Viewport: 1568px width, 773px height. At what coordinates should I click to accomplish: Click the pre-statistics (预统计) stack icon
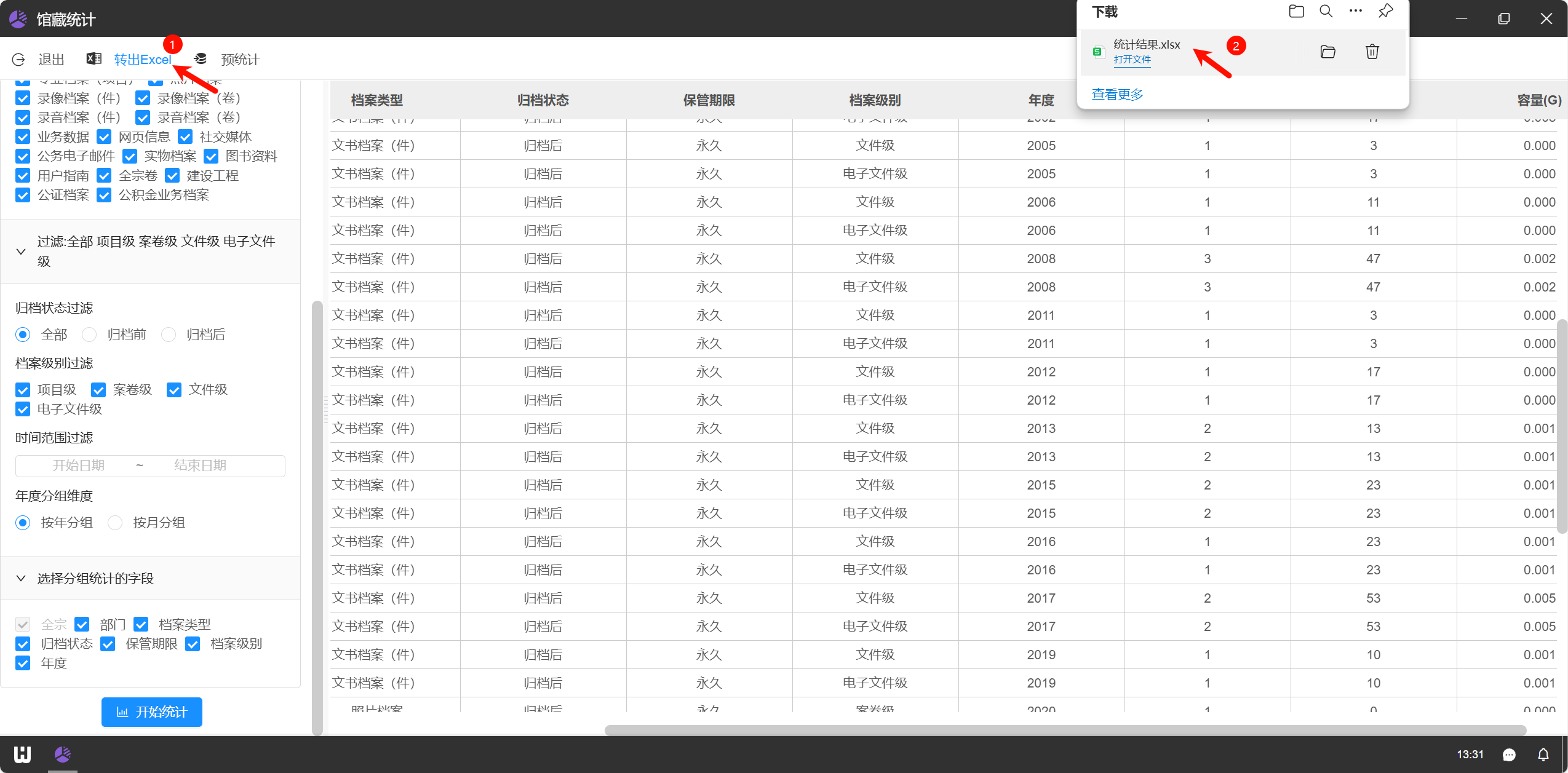click(201, 59)
